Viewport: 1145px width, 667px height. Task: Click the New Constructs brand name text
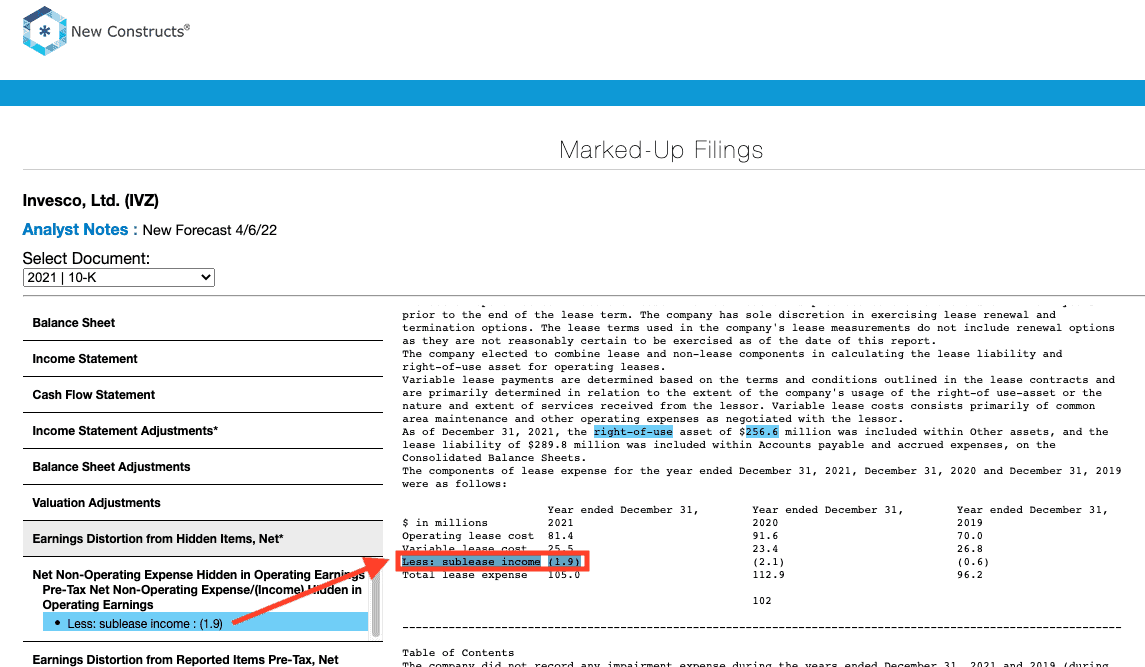tap(130, 31)
